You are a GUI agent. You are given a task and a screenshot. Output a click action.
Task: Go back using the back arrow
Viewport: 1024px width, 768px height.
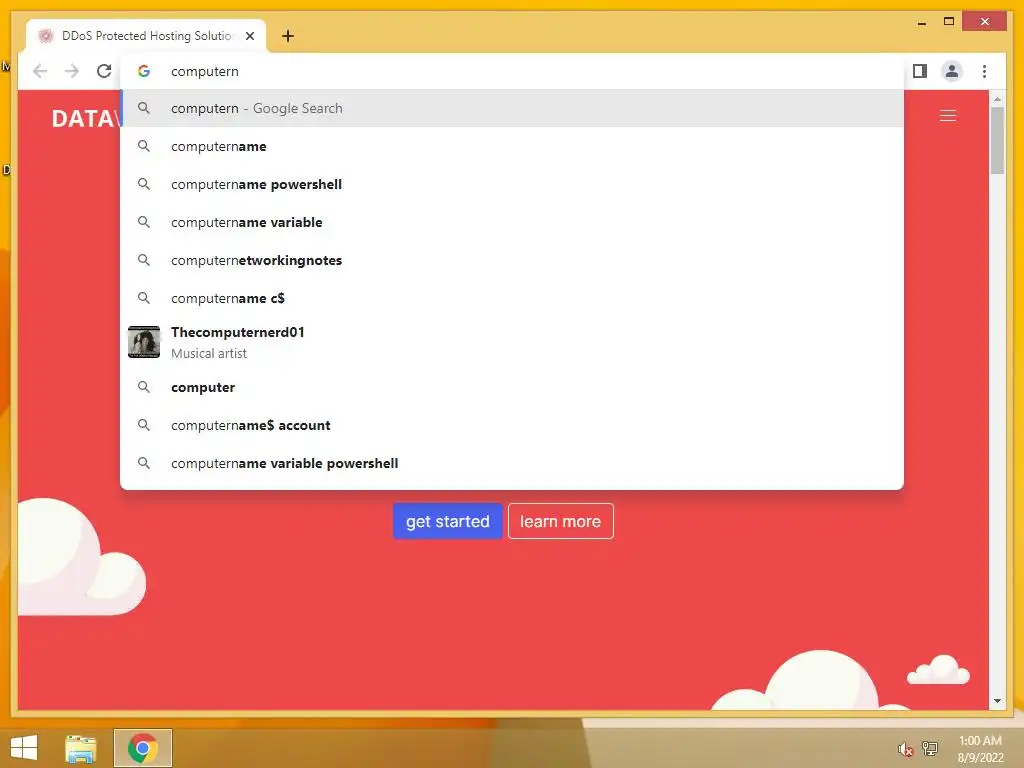tap(40, 71)
